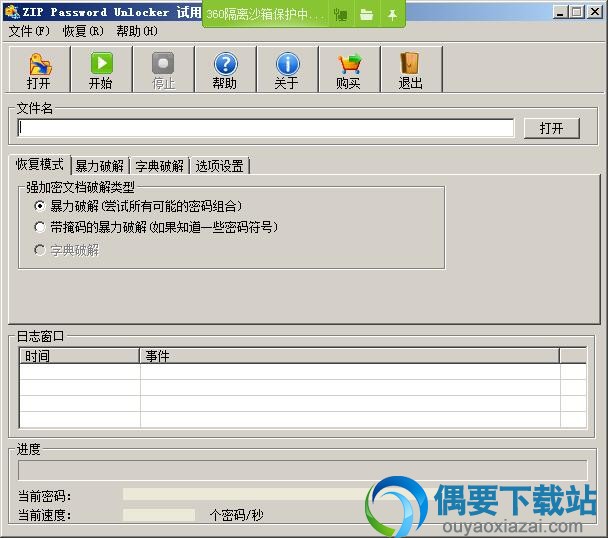Click the 事件 column header in log

[349, 356]
